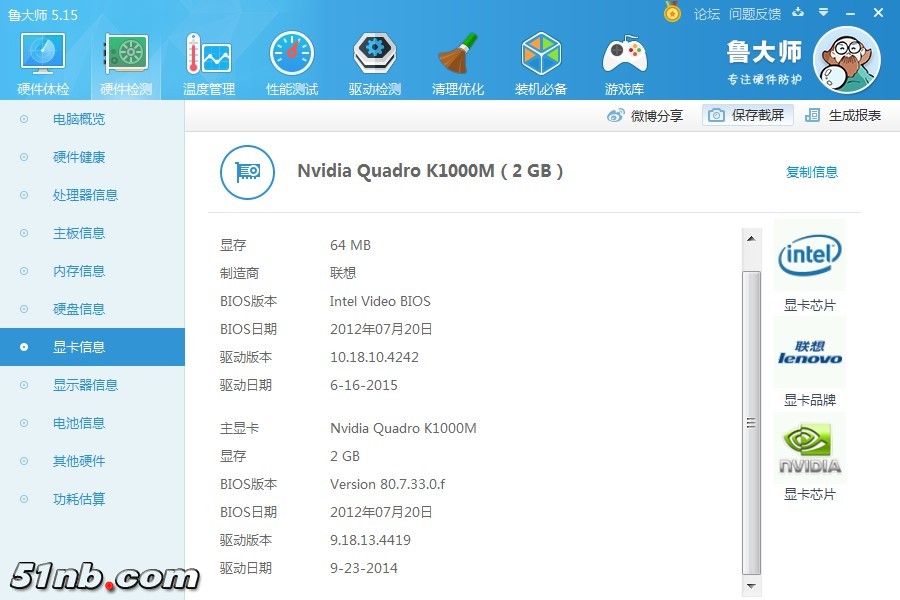Open the title bar dropdown menu arrow
Screen dimensions: 900x600
(823, 13)
